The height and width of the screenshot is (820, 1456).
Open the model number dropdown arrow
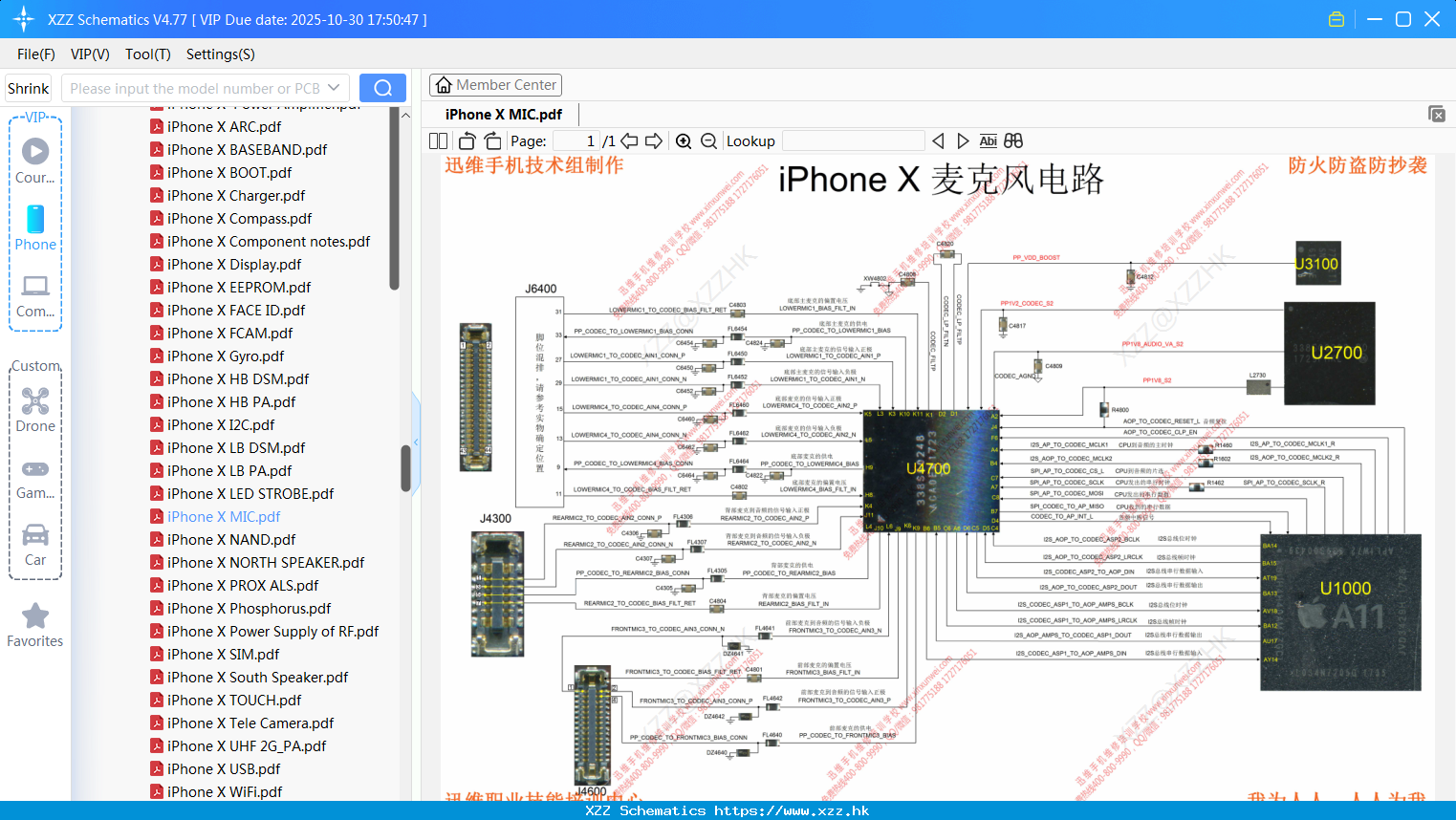[x=334, y=88]
